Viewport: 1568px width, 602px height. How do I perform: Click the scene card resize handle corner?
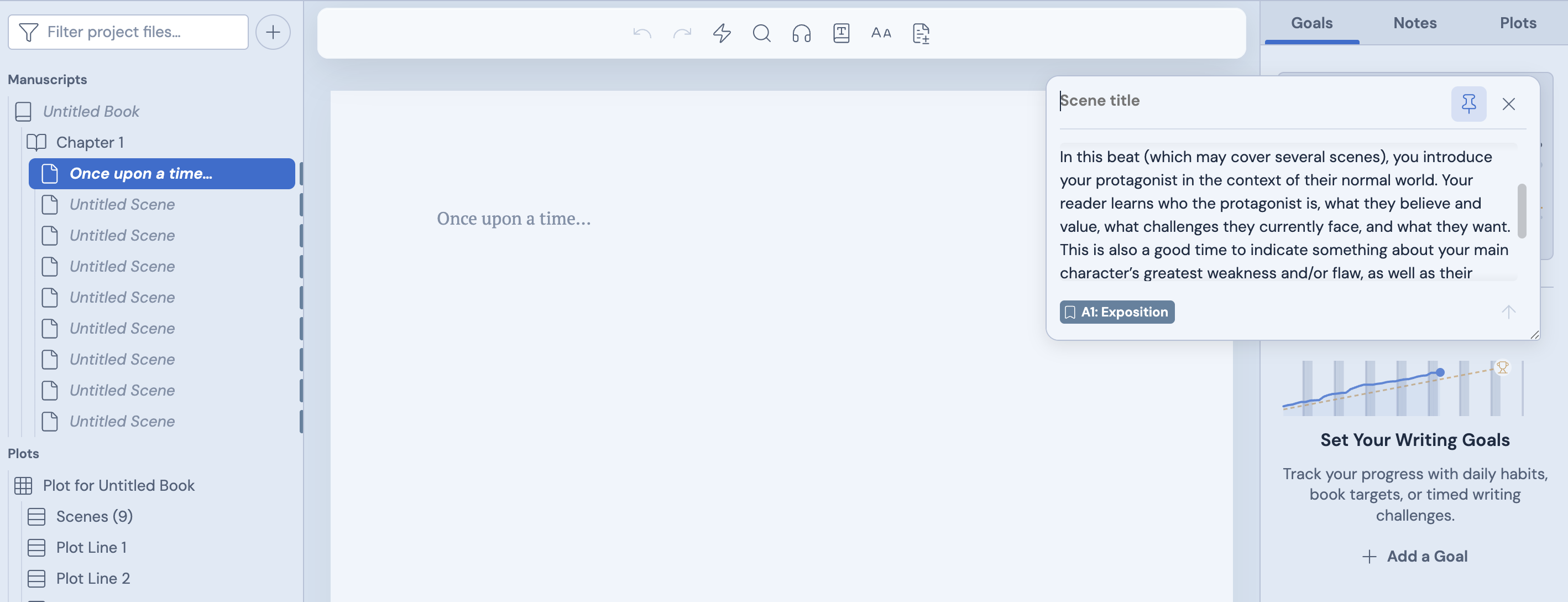1534,335
